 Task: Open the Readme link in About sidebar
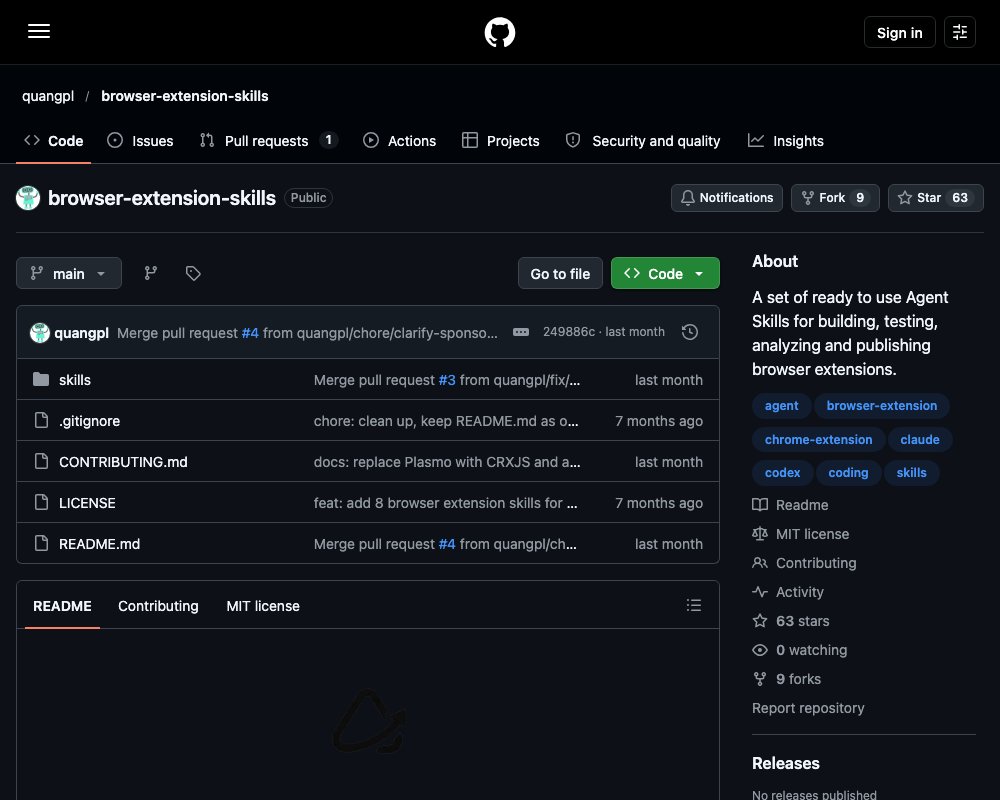[790, 505]
